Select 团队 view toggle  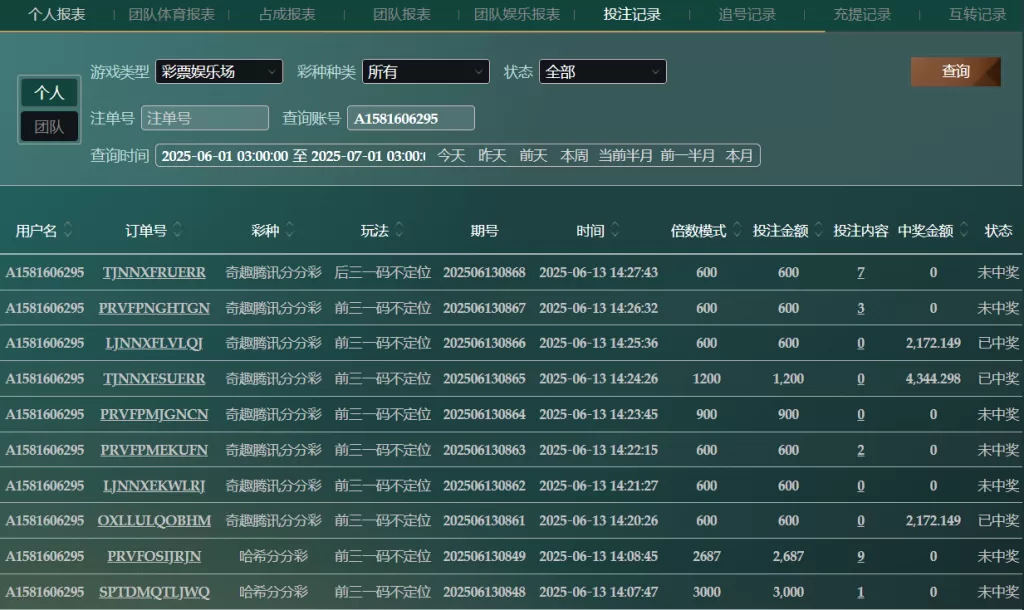point(49,127)
